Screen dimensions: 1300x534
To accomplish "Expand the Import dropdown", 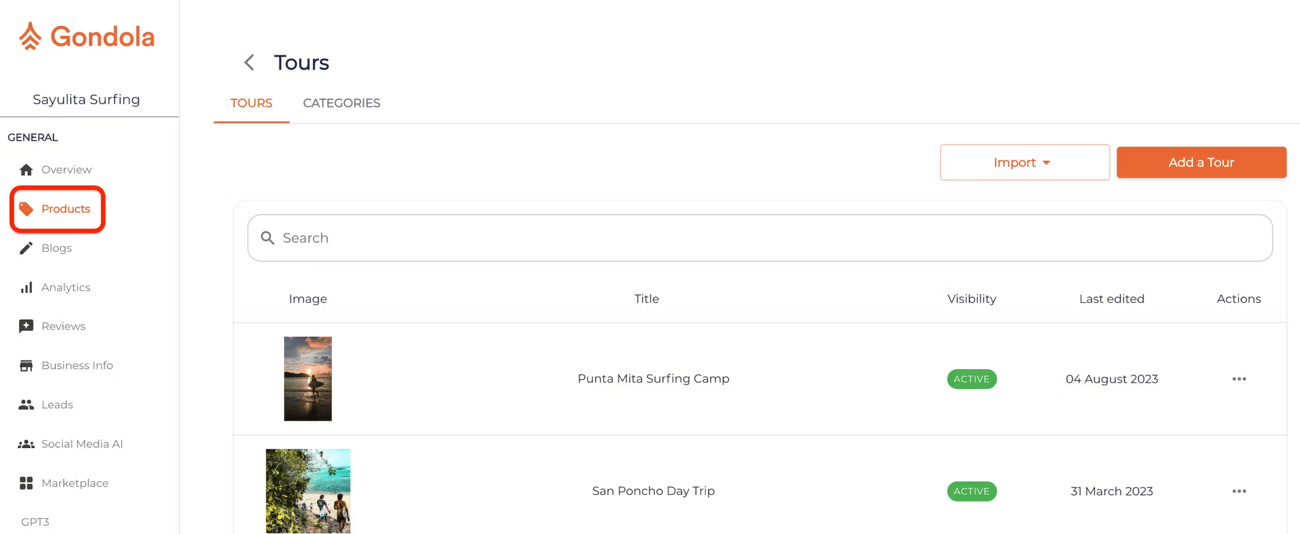I will 1024,163.
